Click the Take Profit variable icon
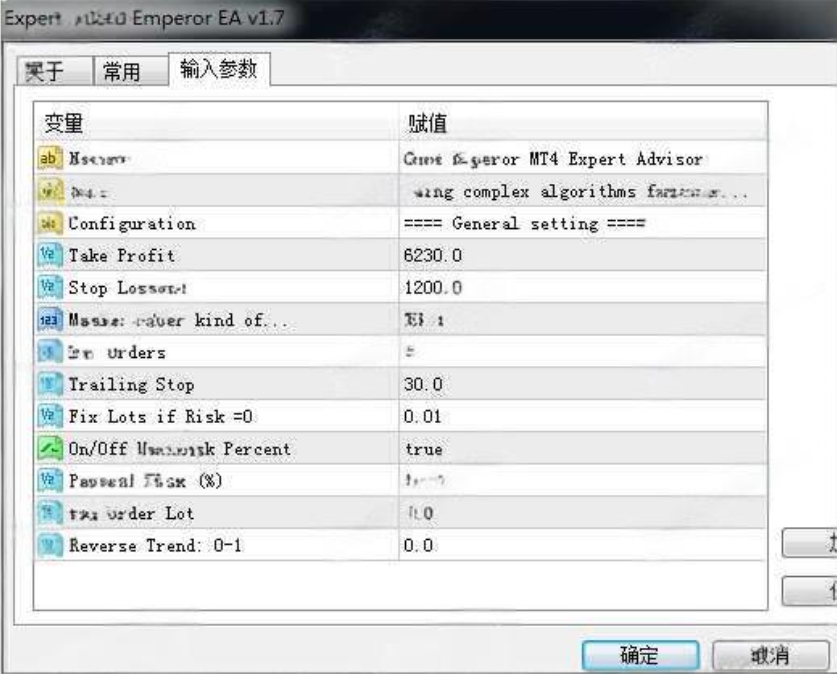Screen dimensions: 837x675 tap(49, 256)
